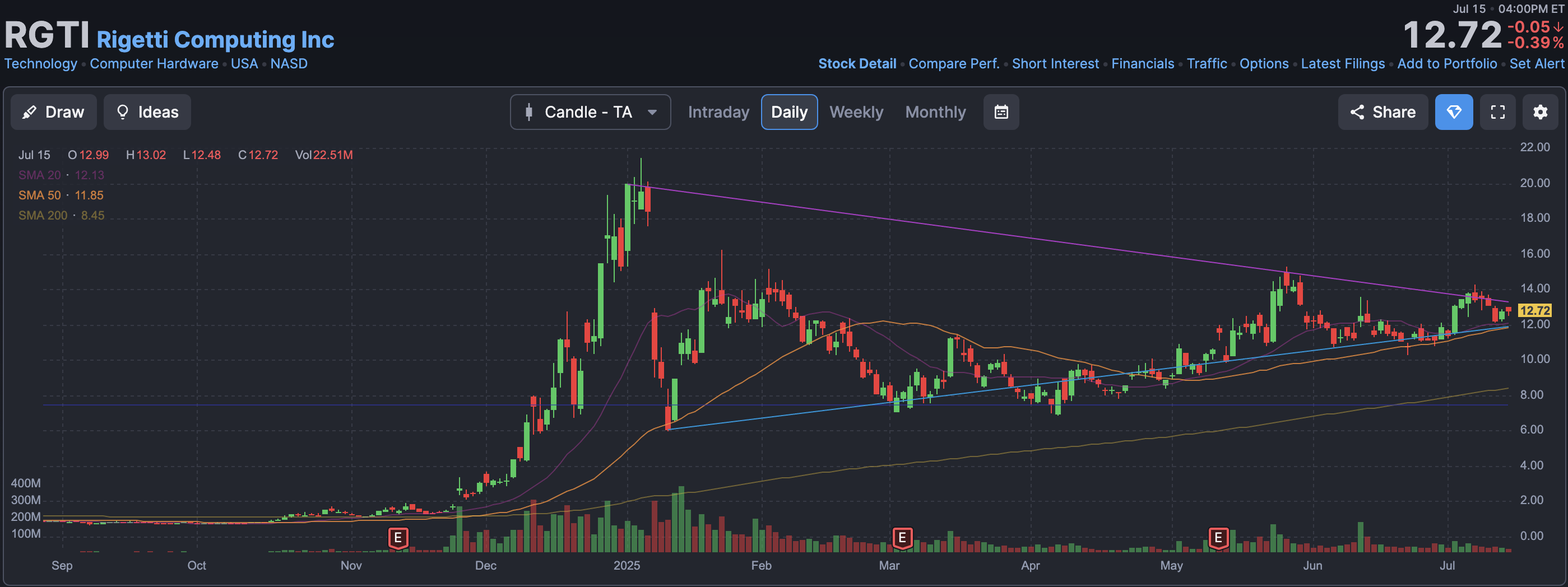This screenshot has width=1568, height=587.
Task: Open the Stock Detail link
Action: pyautogui.click(x=857, y=63)
